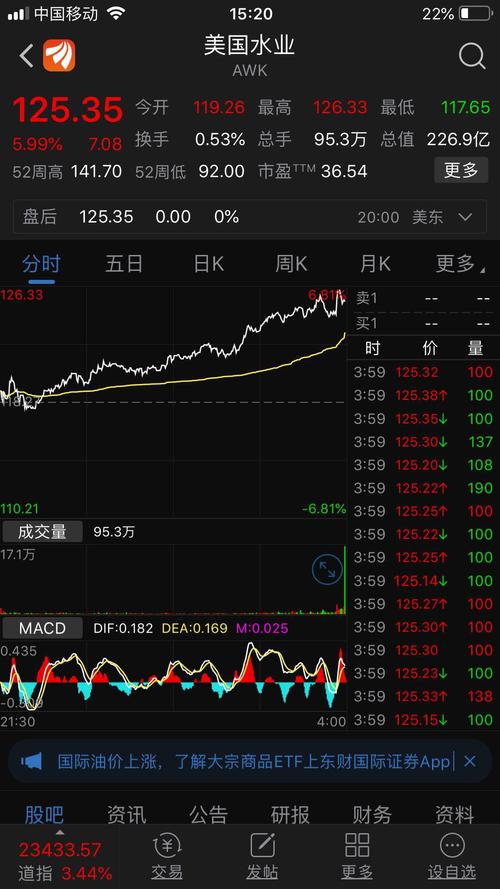Open stock search magnifier icon
This screenshot has height=889, width=500.
[472, 56]
